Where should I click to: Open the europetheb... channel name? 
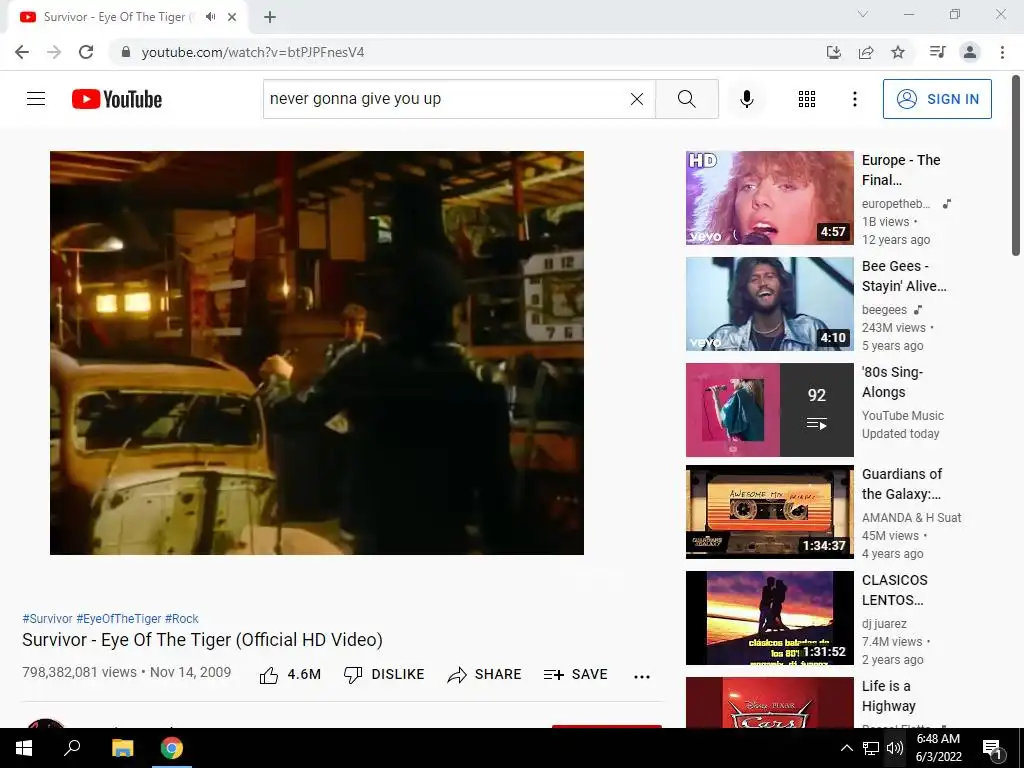896,204
